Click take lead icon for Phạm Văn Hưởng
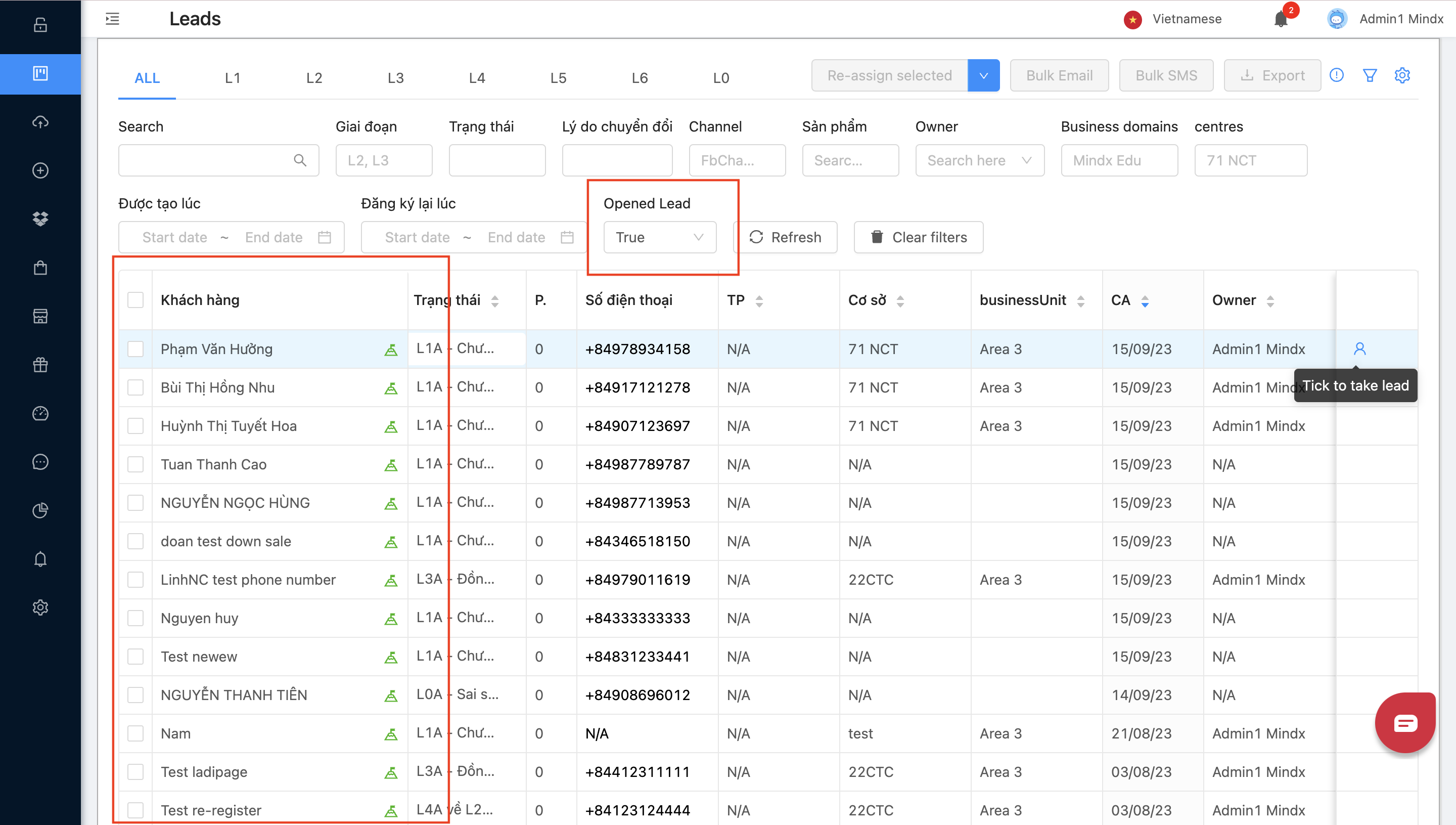This screenshot has width=1456, height=825. [1359, 349]
